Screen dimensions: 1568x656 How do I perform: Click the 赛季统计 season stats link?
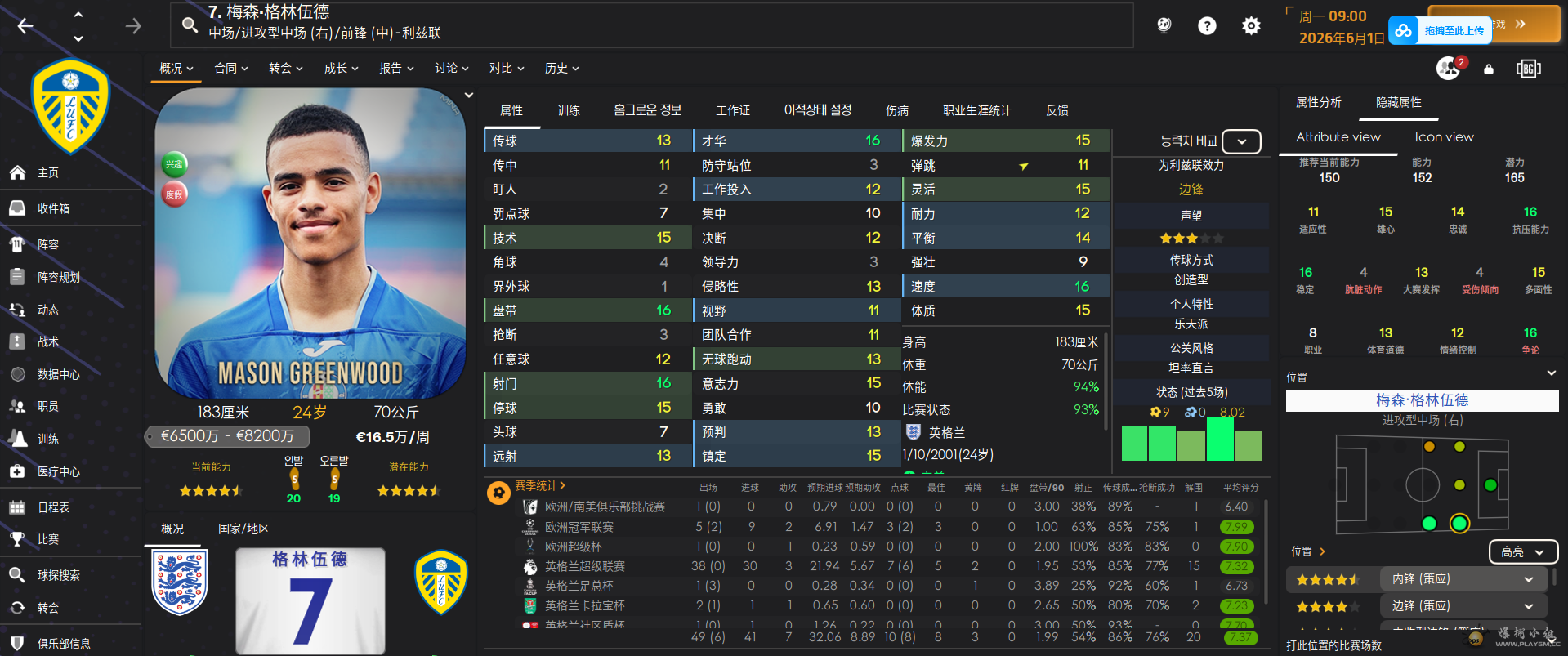540,485
